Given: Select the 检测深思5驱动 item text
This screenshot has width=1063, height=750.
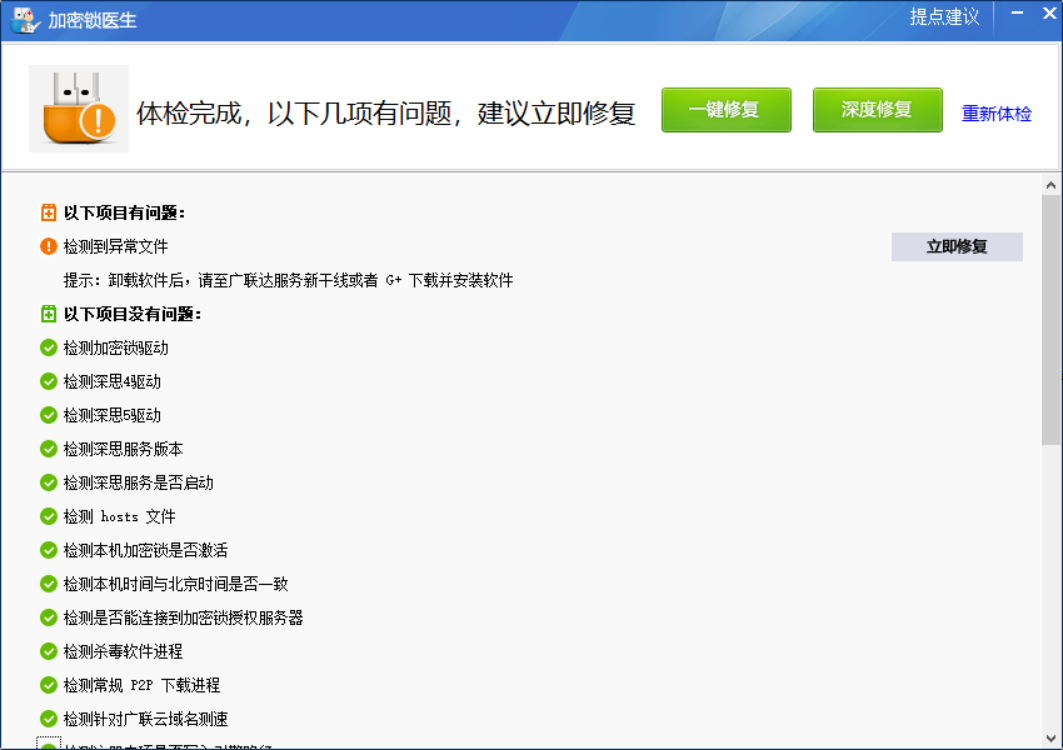Looking at the screenshot, I should [x=112, y=416].
